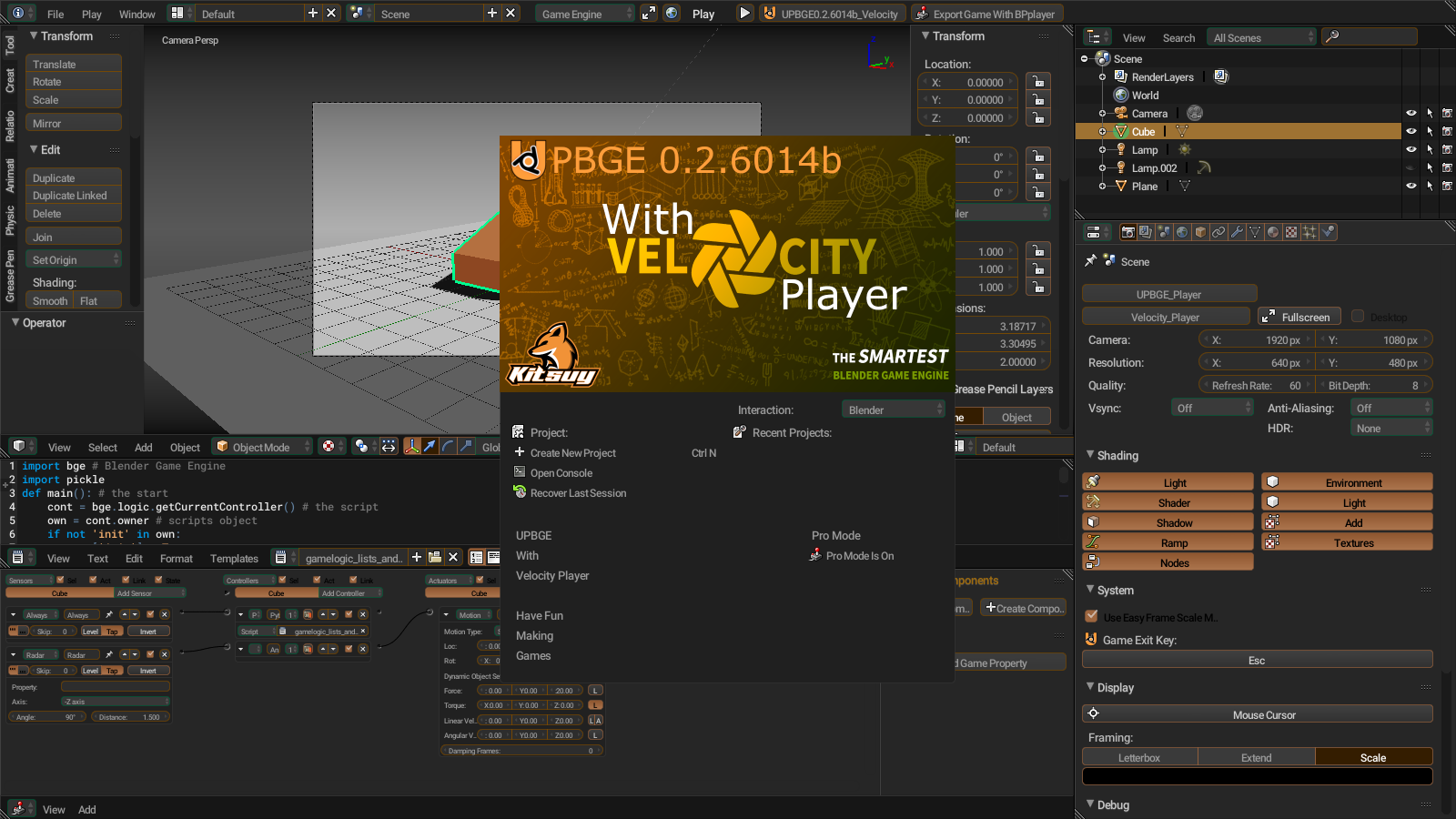The width and height of the screenshot is (1456, 819).
Task: Click the pin icon beside Scene context
Action: point(1090,261)
